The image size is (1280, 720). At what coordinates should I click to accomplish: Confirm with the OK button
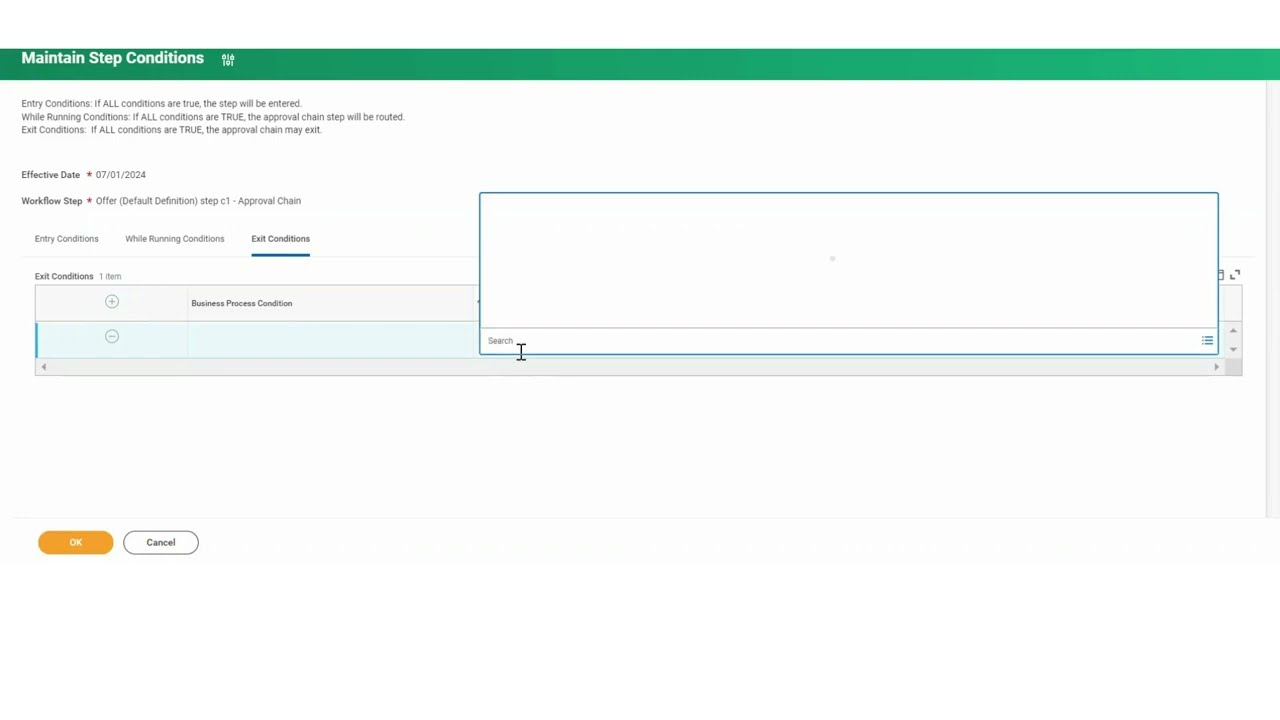(76, 543)
